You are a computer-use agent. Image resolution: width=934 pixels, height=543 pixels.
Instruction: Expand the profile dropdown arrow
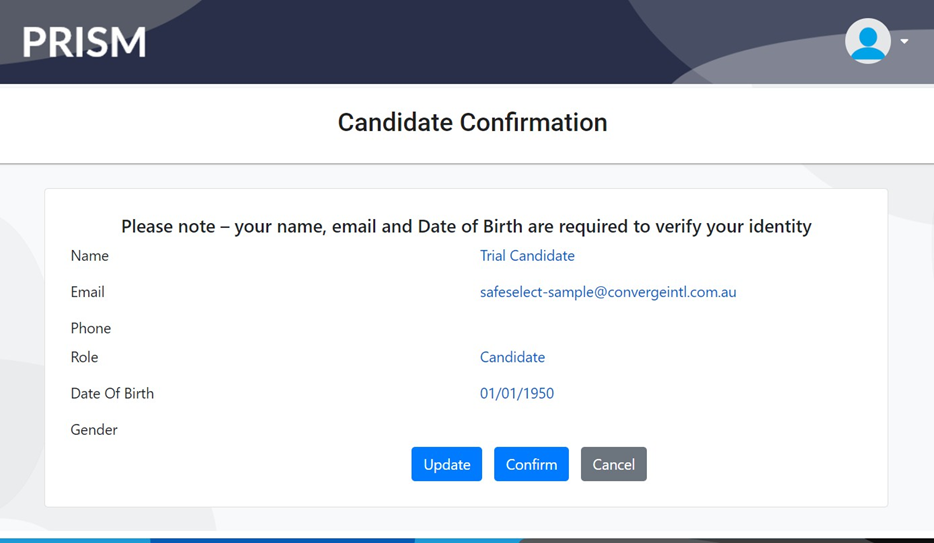click(904, 42)
